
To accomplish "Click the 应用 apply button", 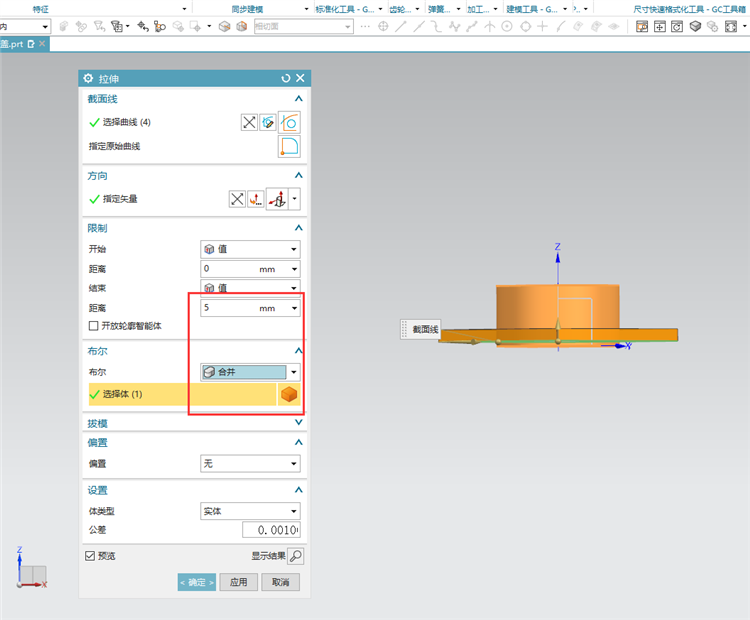I will [239, 582].
